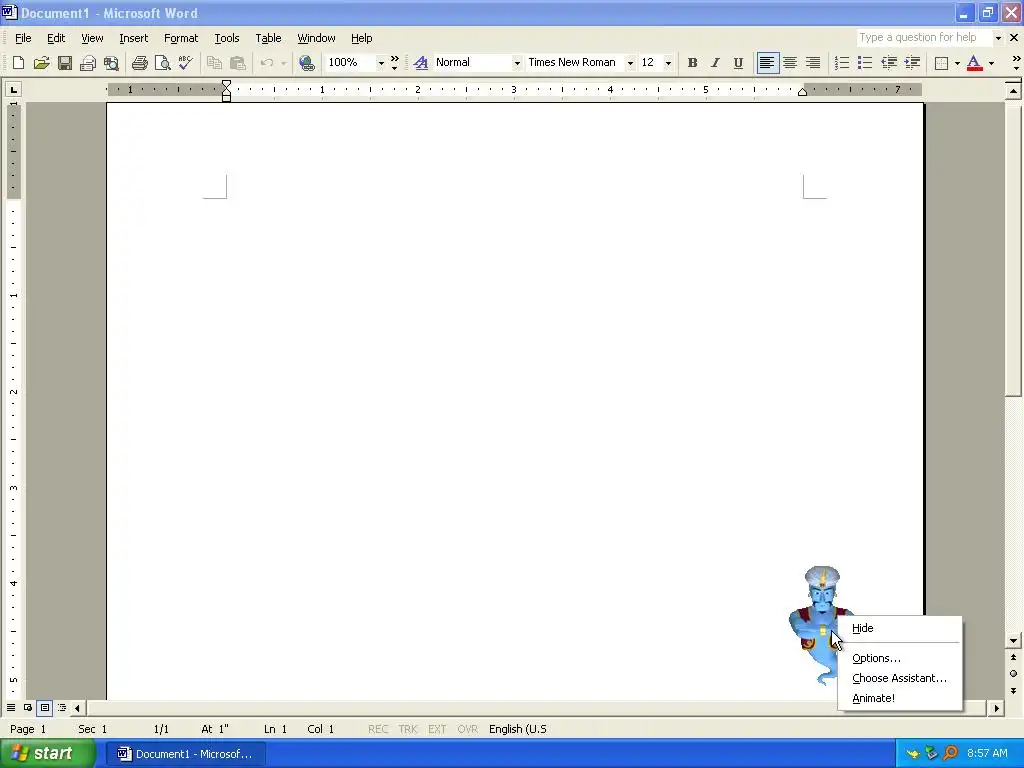Screen dimensions: 1024x768
Task: Run the spelling and grammar check
Action: tap(185, 63)
